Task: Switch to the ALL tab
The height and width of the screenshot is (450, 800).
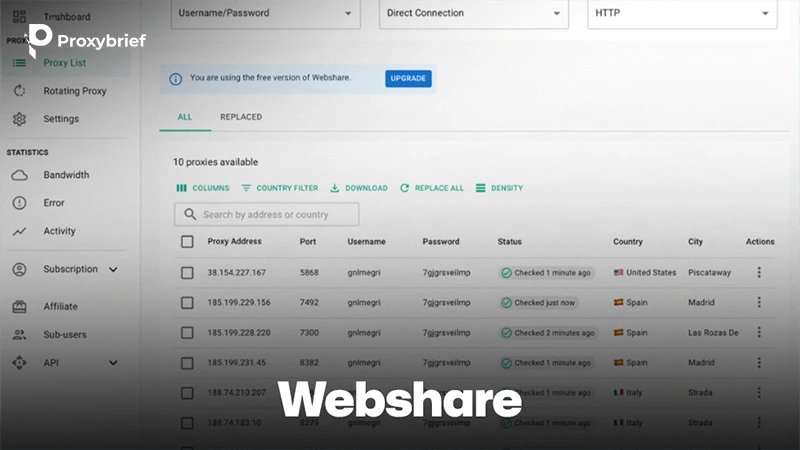Action: pos(185,117)
